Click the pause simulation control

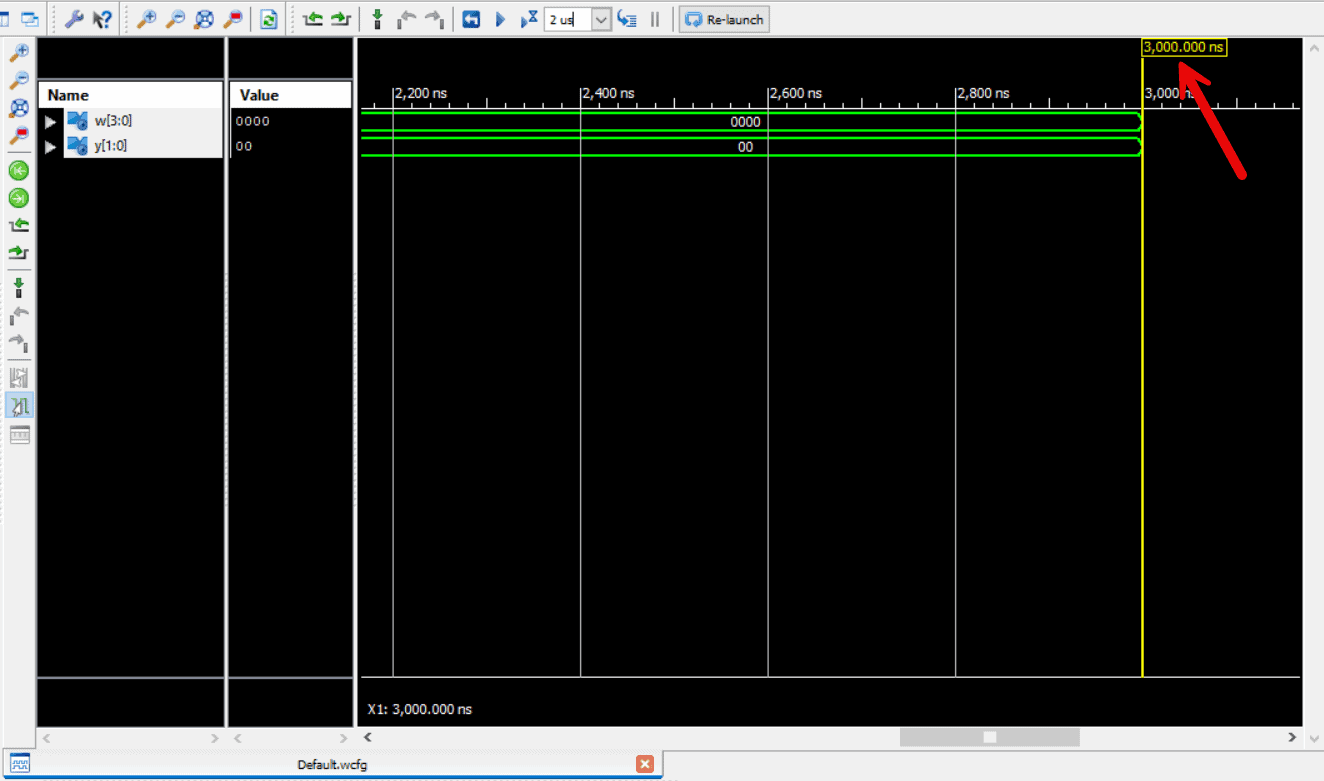coord(655,18)
